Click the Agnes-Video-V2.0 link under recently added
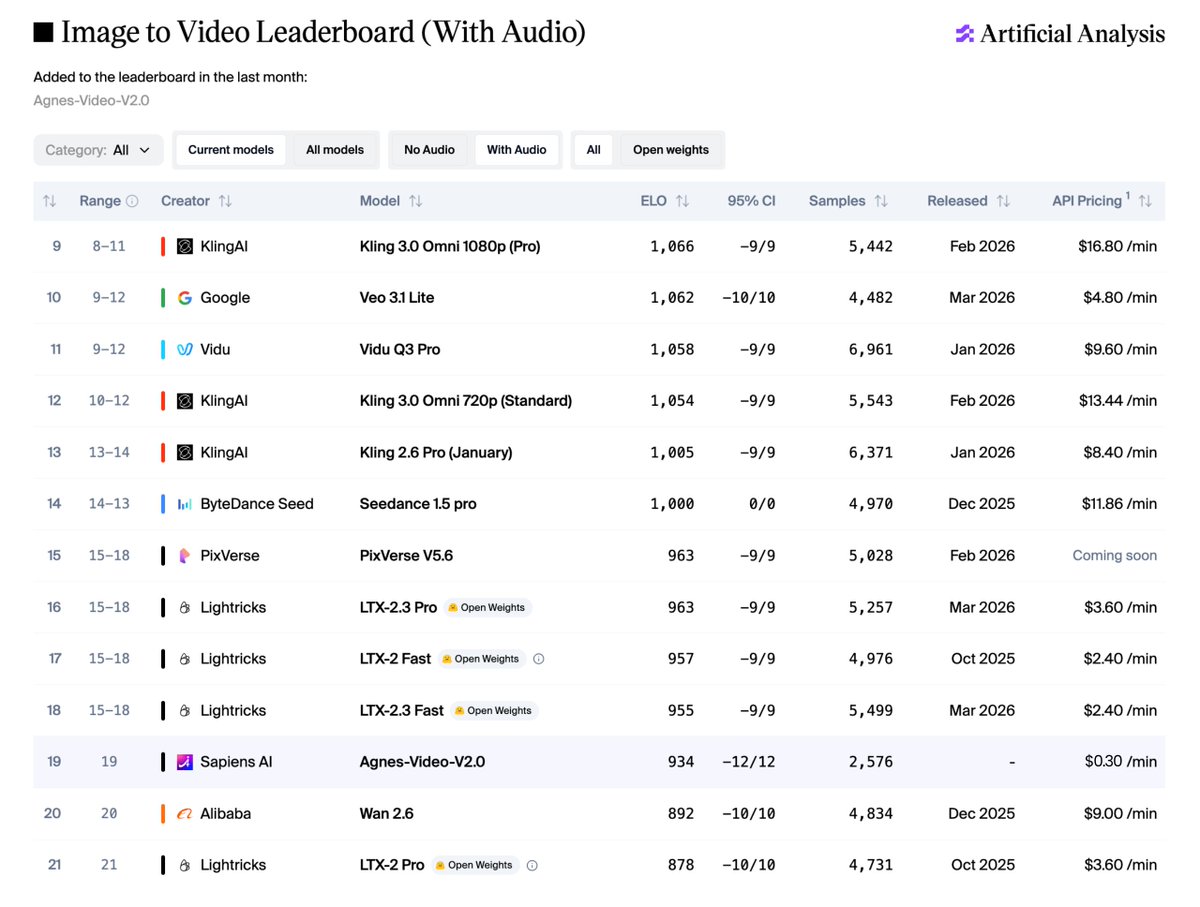 coord(92,100)
